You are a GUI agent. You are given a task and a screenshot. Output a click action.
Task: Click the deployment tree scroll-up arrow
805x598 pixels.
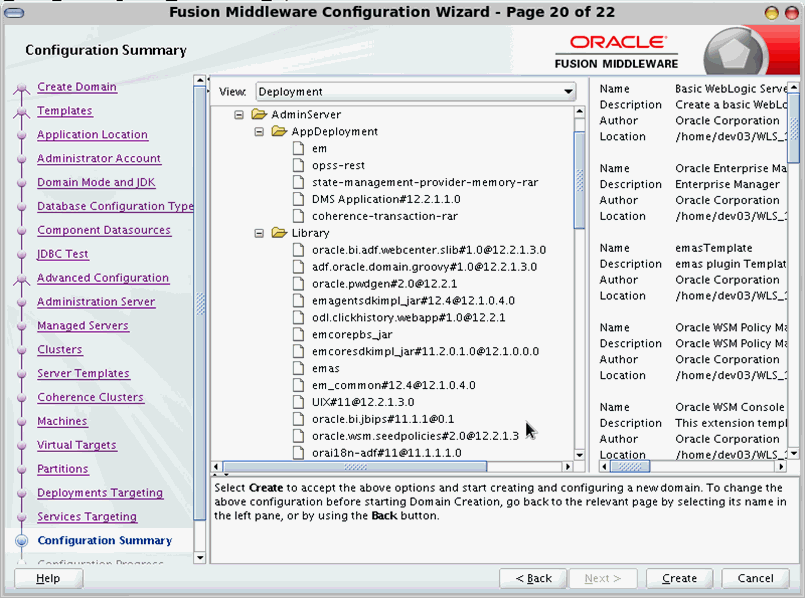pyautogui.click(x=580, y=112)
